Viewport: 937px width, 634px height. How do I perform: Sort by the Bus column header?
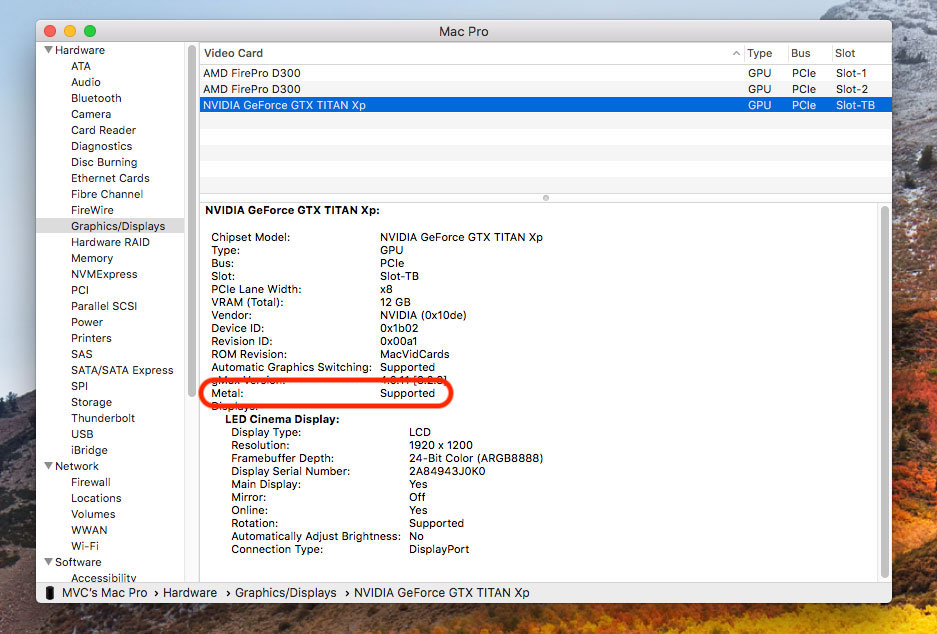point(801,53)
